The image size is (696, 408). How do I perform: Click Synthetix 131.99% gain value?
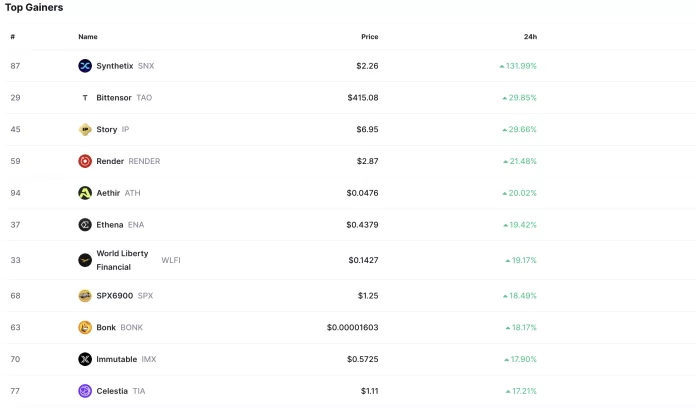coord(520,66)
